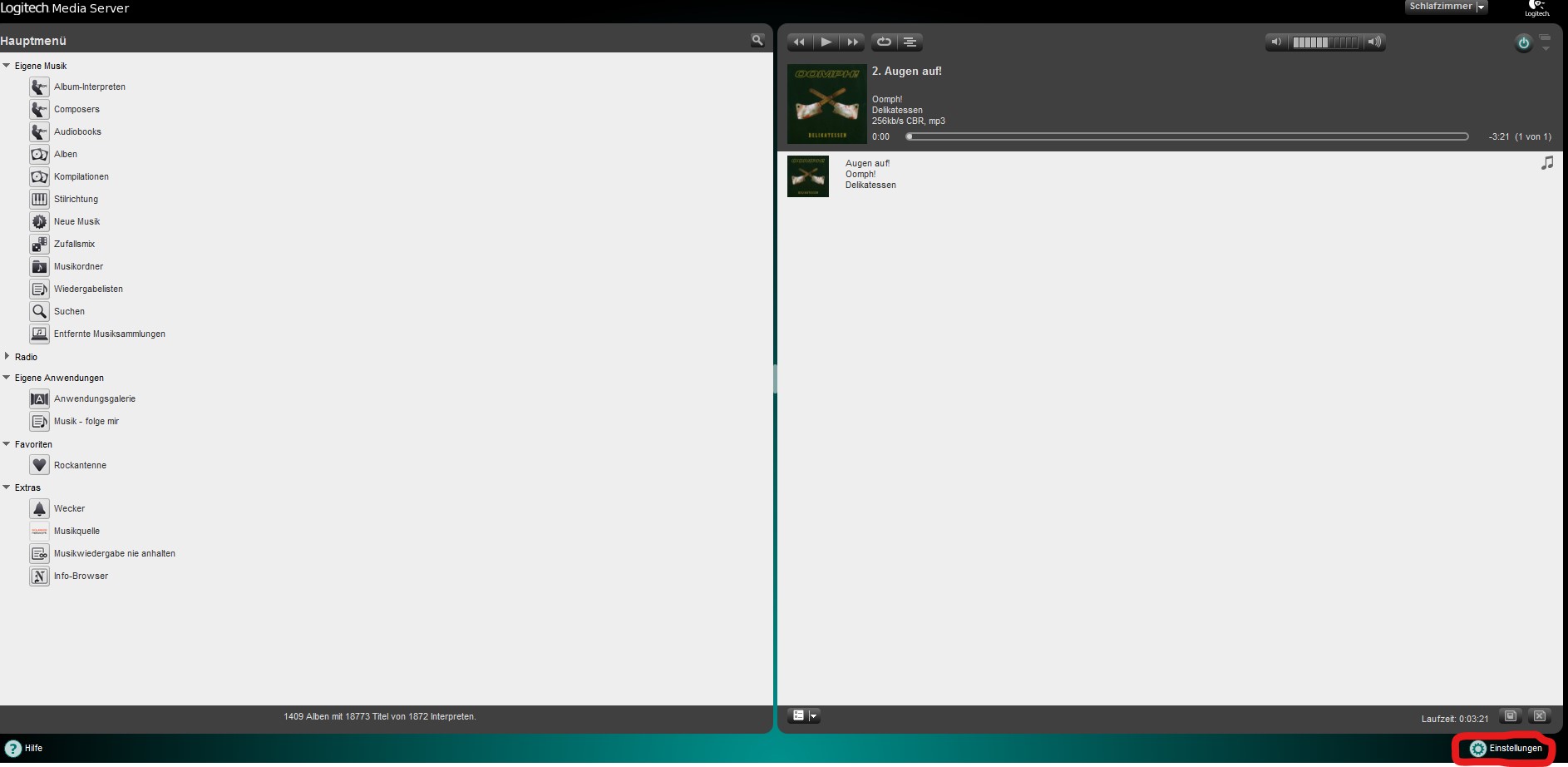Raise volume with speaker plus button
Screen dimensions: 1568x767
click(x=1374, y=42)
